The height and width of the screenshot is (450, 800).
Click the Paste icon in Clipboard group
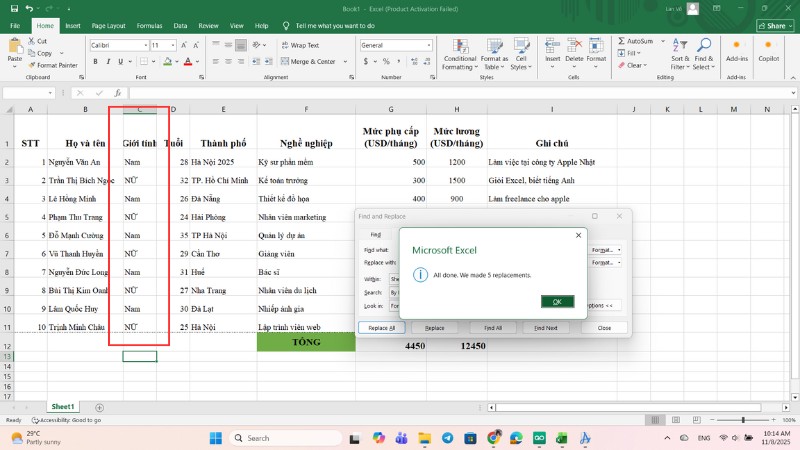tap(14, 47)
